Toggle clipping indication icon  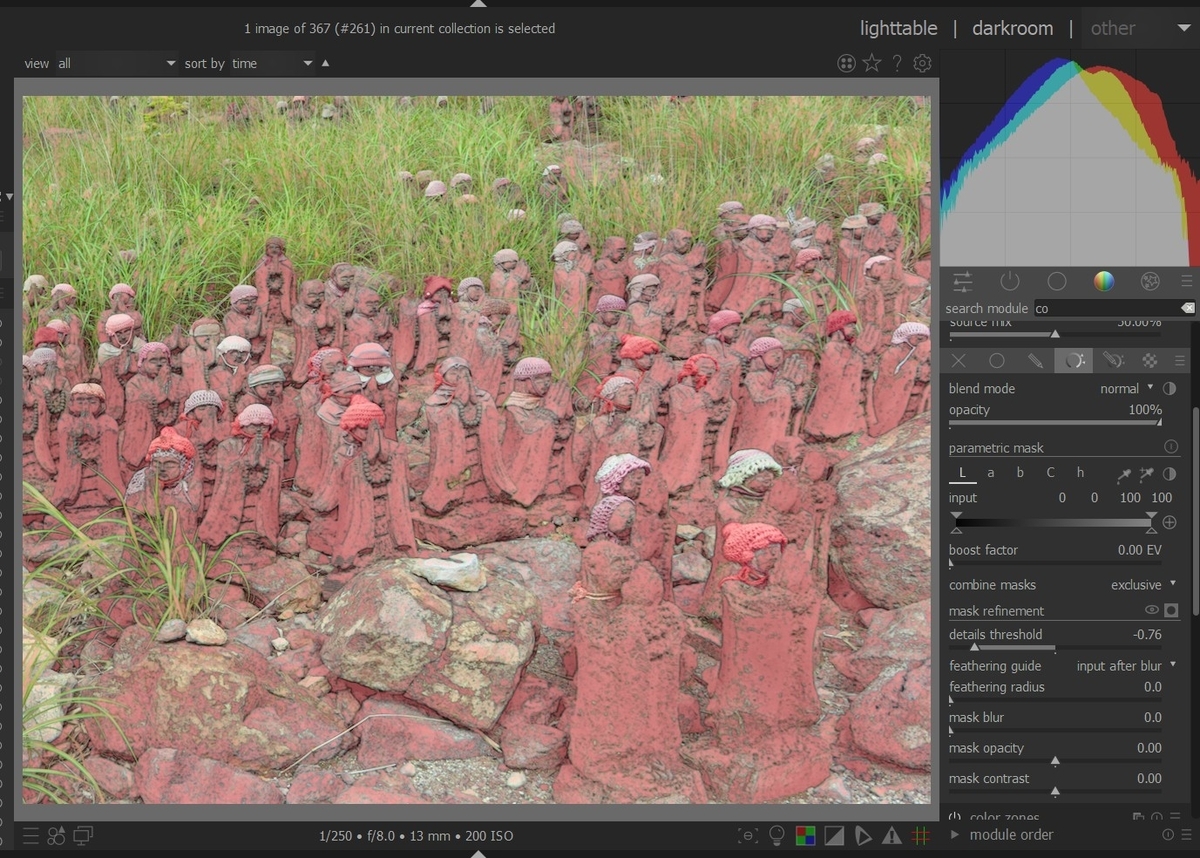(834, 835)
